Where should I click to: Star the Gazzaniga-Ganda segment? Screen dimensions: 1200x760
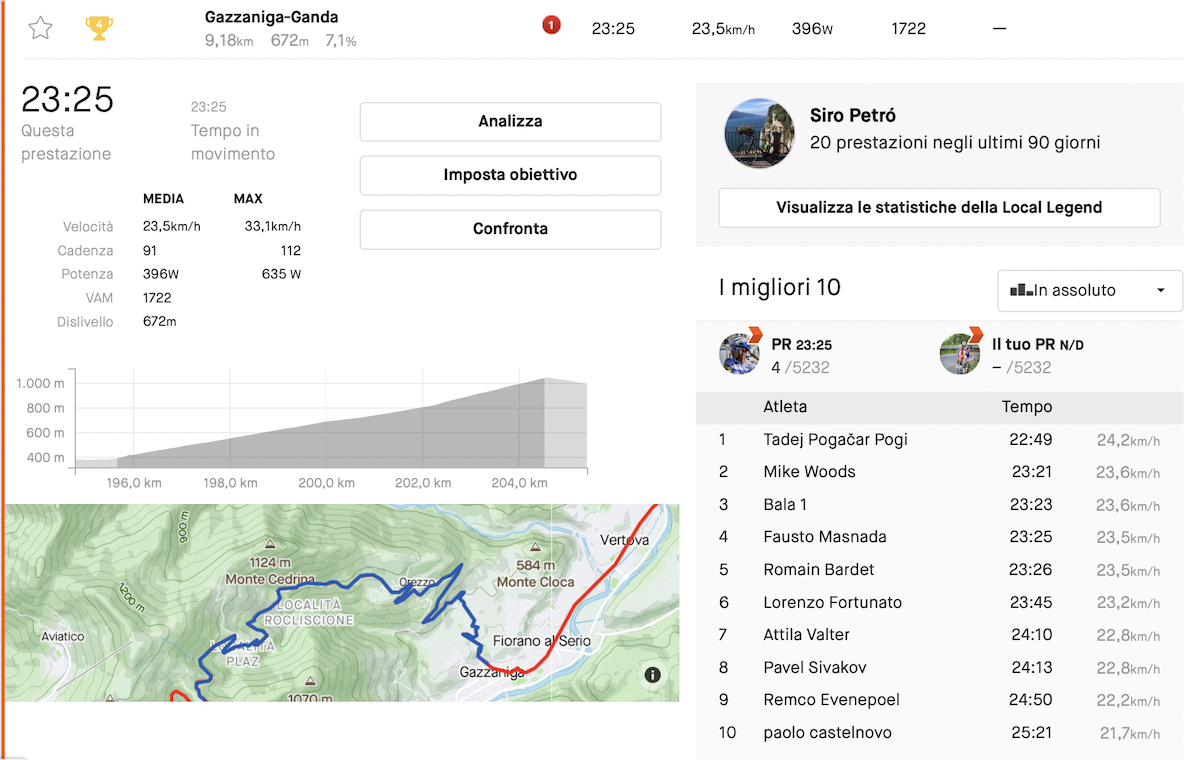coord(40,28)
